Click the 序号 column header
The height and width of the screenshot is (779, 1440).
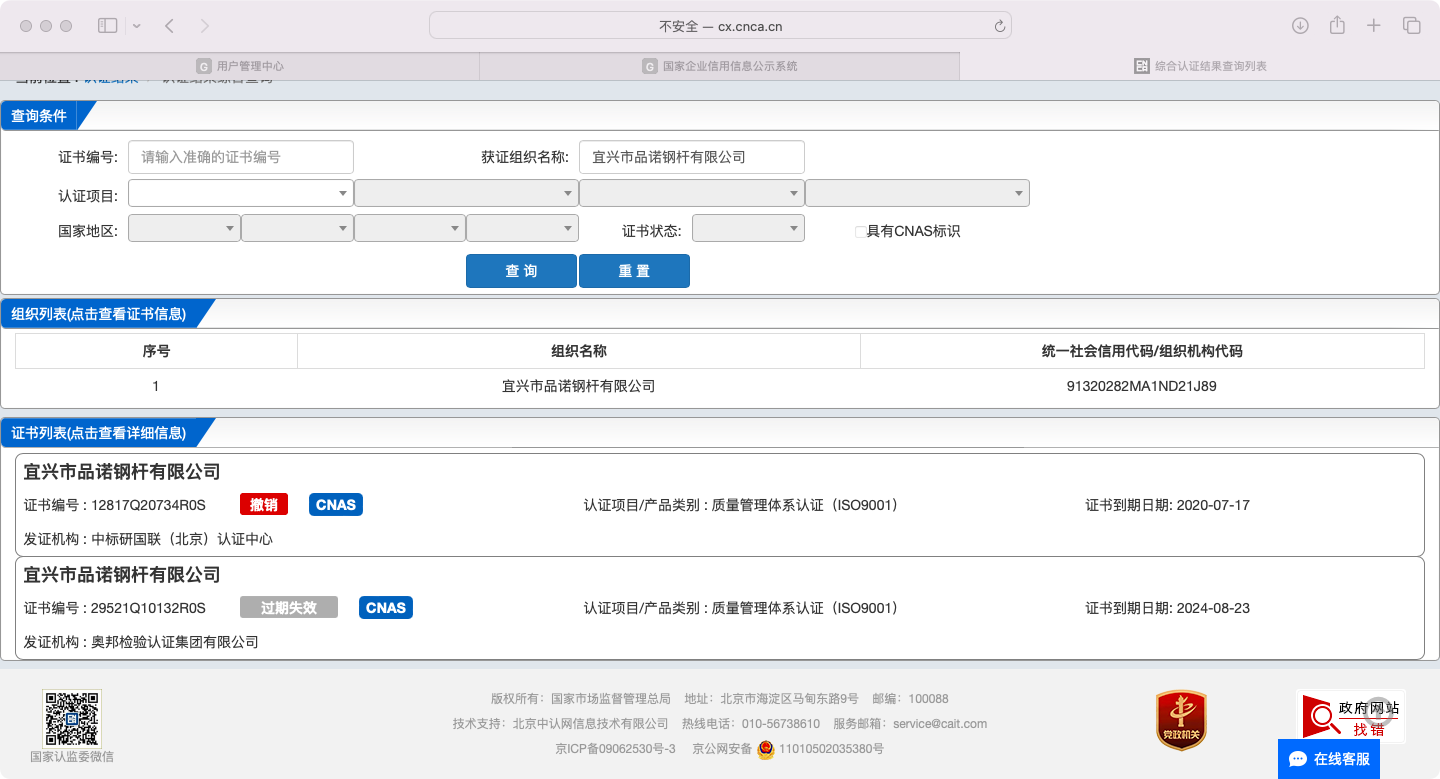click(x=156, y=351)
